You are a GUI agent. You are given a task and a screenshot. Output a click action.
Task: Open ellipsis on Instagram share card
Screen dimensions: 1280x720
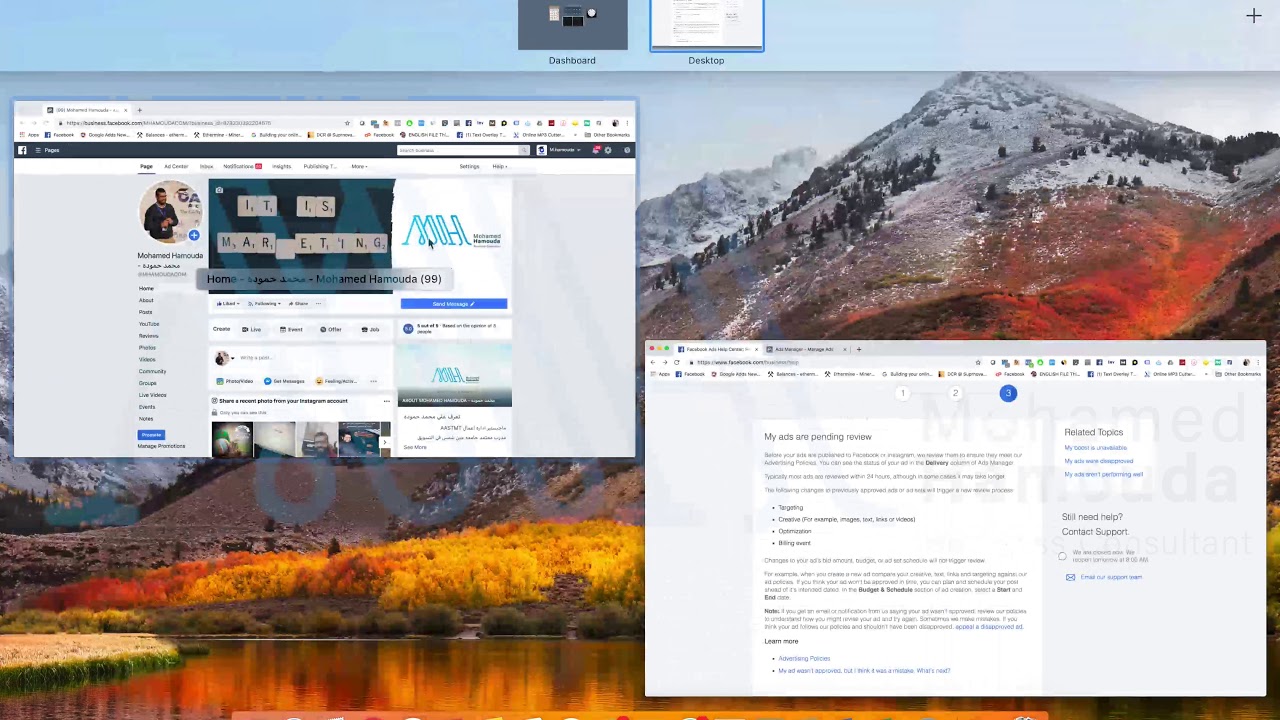coord(387,401)
